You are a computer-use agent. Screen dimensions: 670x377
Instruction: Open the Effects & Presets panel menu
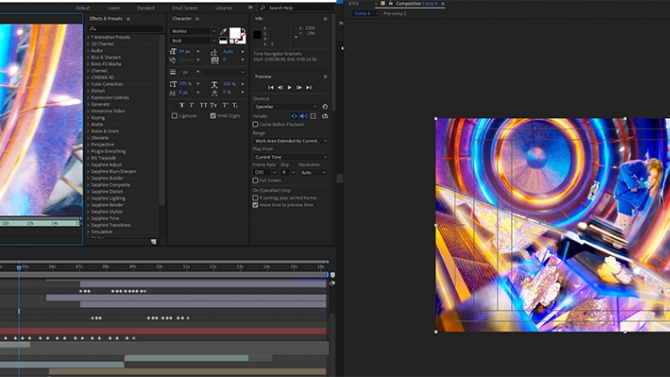128,19
